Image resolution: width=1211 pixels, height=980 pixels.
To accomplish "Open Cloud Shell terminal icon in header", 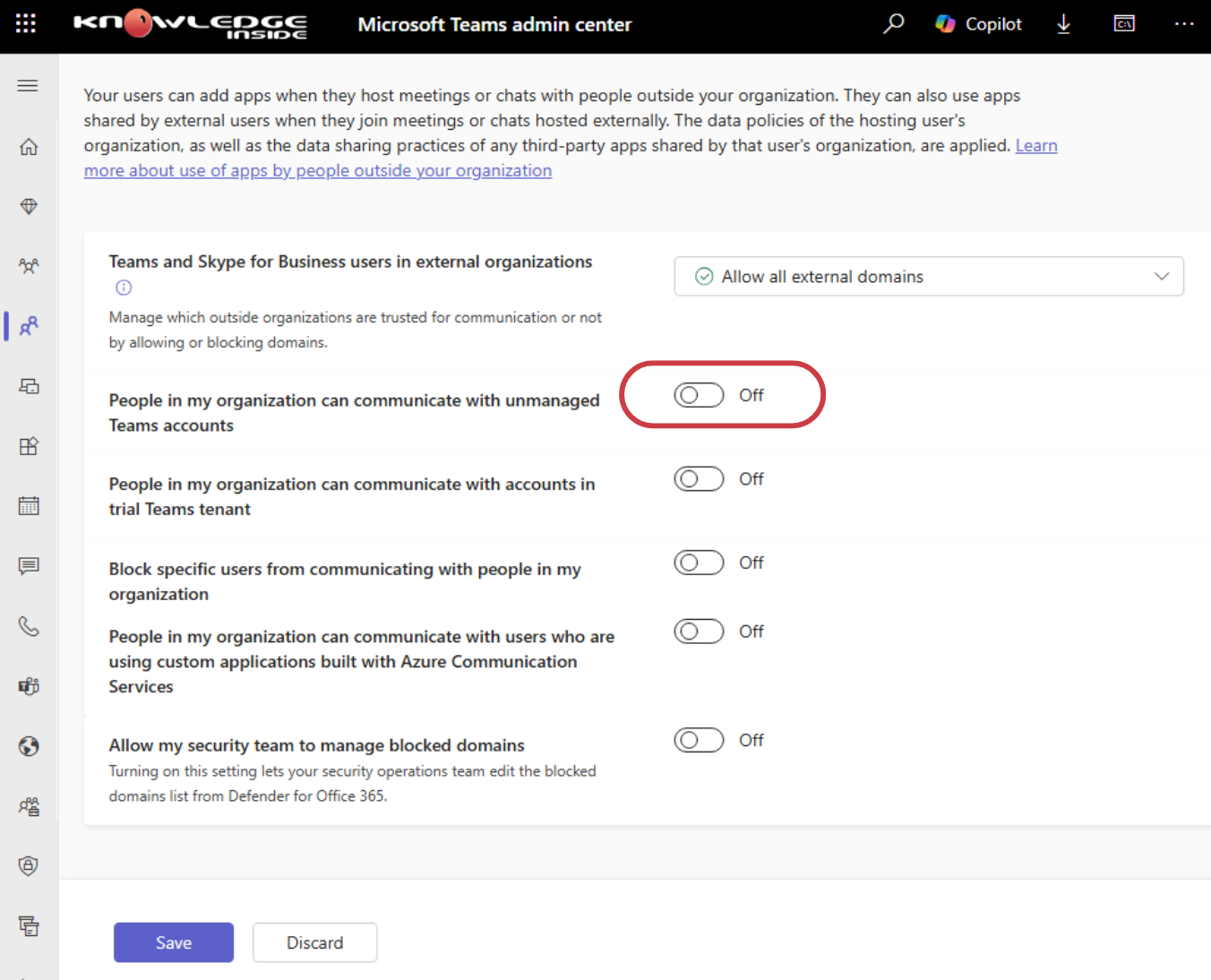I will [1124, 24].
